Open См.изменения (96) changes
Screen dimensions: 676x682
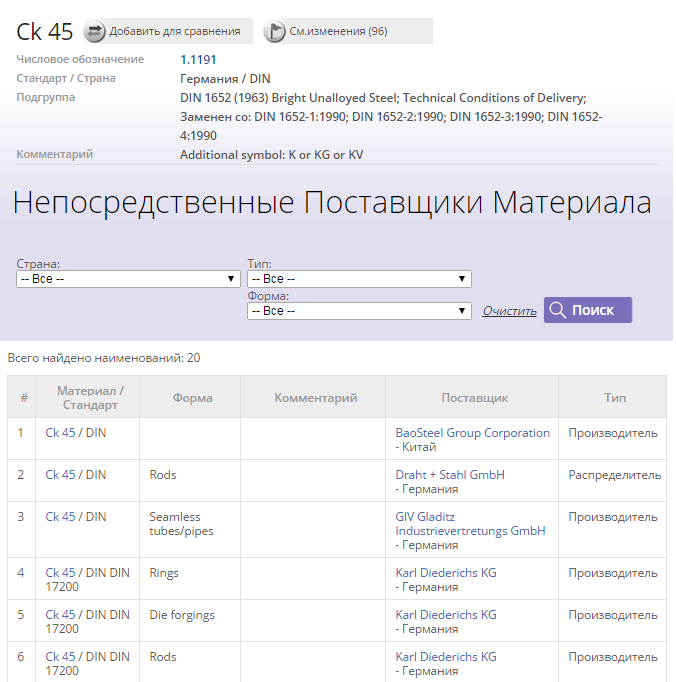pos(348,31)
